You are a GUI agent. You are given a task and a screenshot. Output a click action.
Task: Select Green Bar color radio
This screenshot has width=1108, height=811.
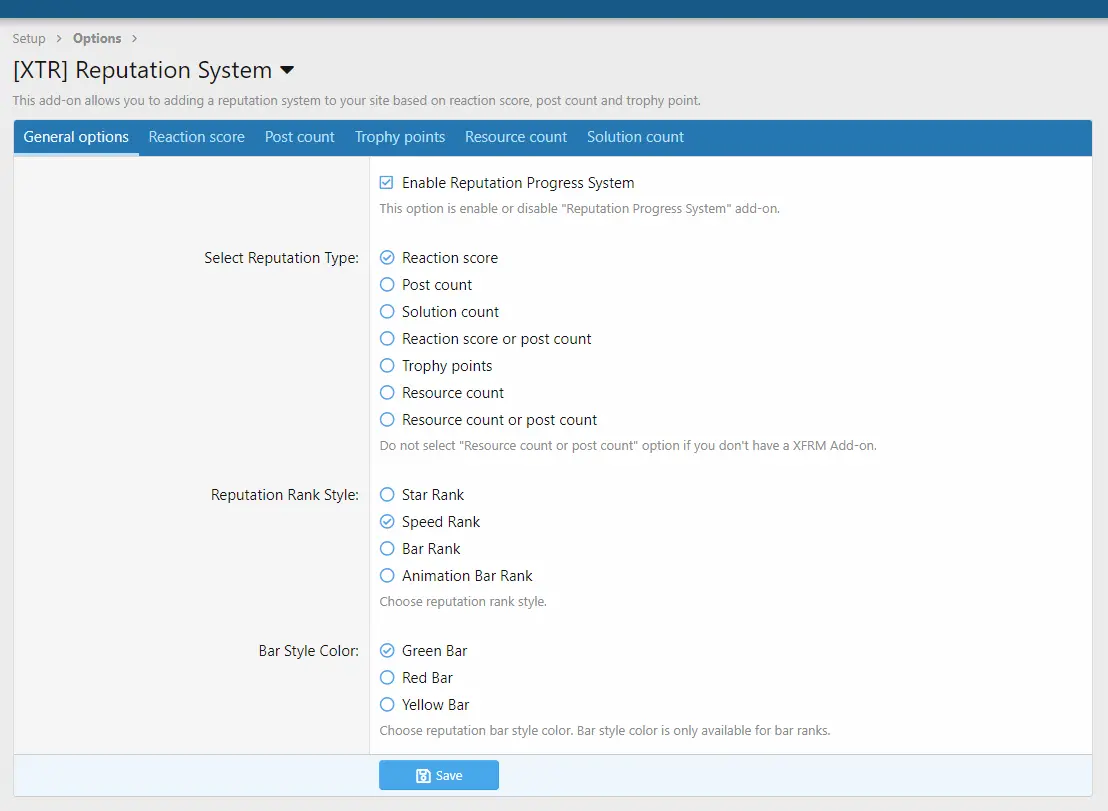pos(387,651)
